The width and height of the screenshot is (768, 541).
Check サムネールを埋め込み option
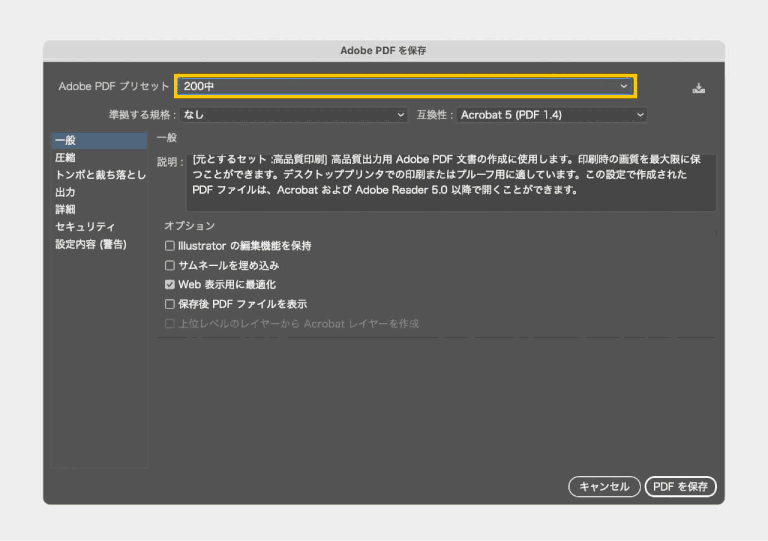(170, 266)
